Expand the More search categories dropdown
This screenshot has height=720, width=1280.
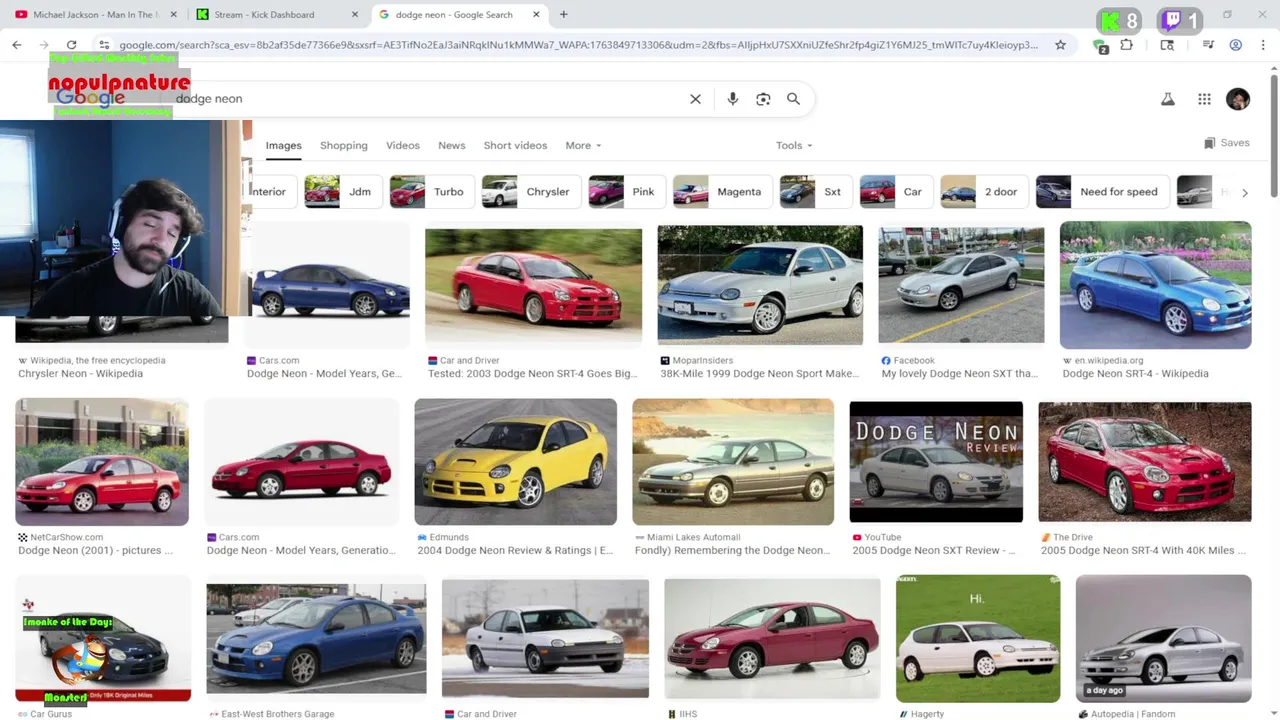click(x=583, y=145)
